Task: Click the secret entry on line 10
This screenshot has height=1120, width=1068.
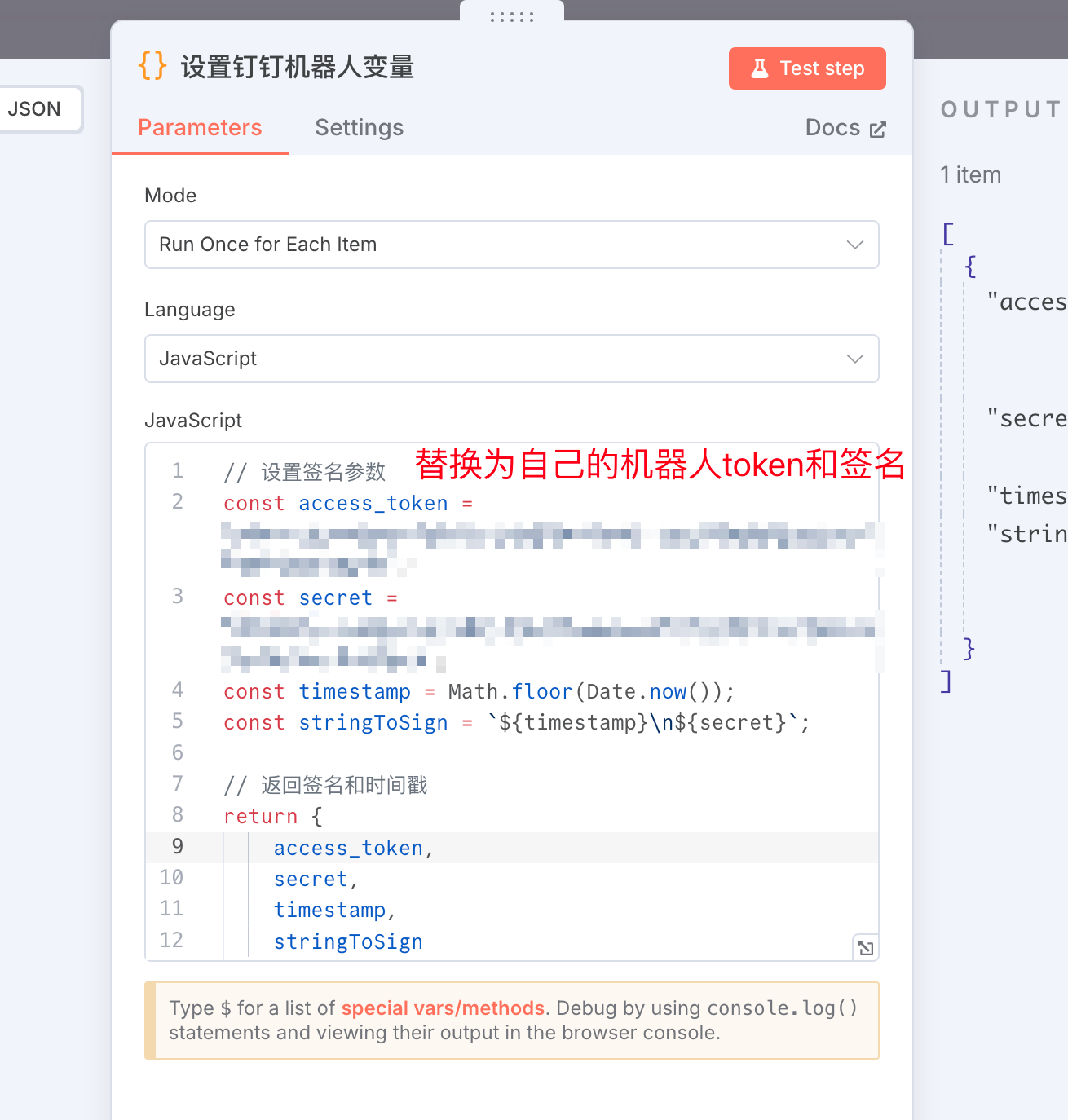Action: [311, 880]
